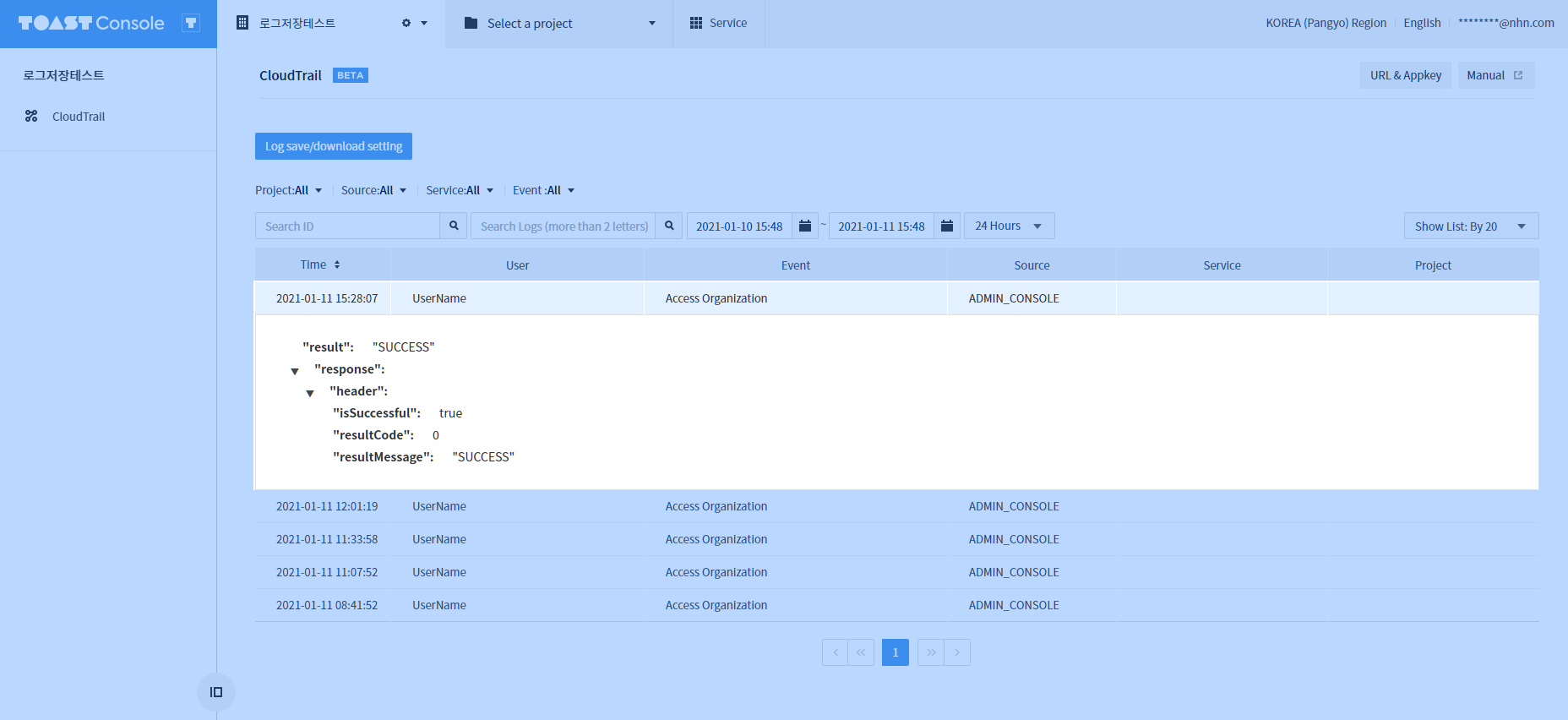Expand the 2021-01-11 11:33:58 log row

click(x=896, y=539)
